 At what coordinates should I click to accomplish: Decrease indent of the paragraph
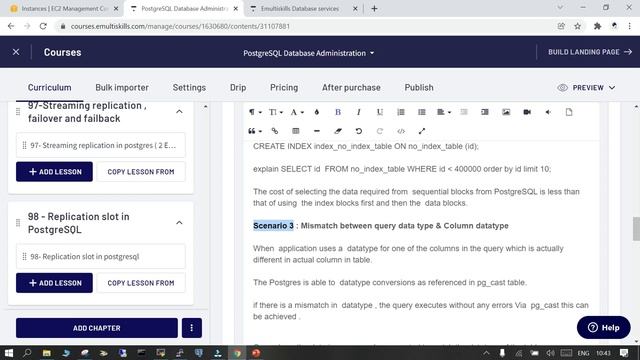point(464,112)
